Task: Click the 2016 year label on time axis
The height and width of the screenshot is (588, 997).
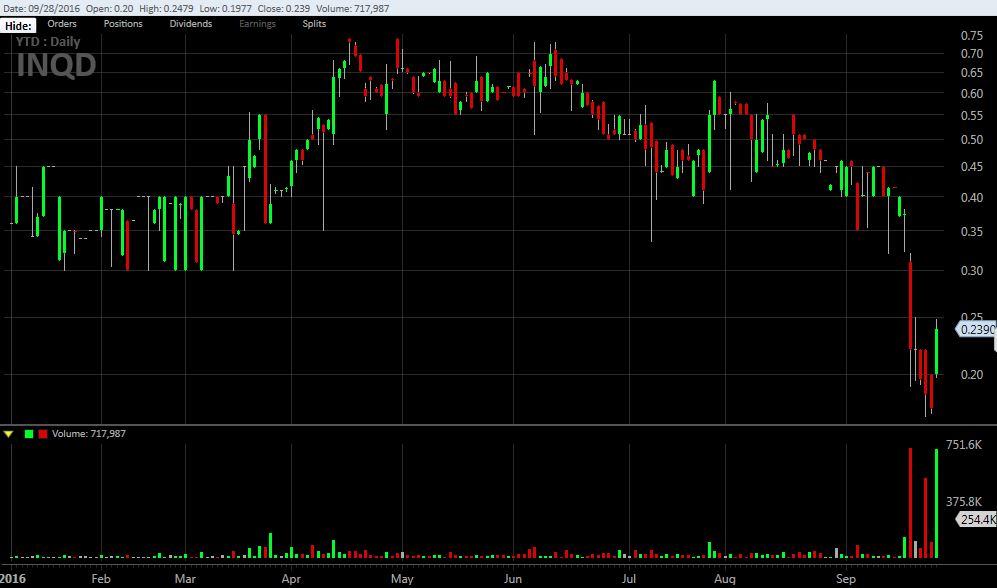Action: point(13,578)
